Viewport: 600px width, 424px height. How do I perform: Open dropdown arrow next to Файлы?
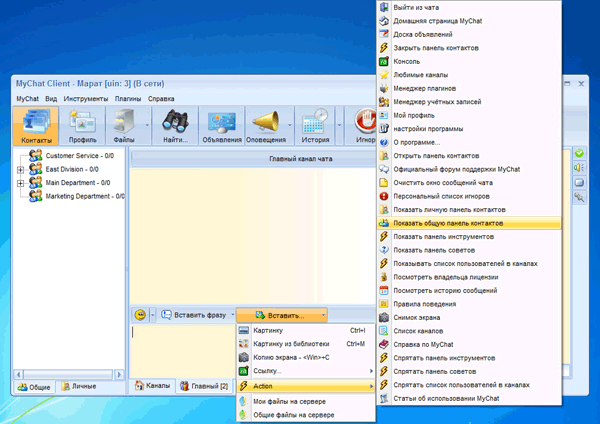click(x=147, y=126)
